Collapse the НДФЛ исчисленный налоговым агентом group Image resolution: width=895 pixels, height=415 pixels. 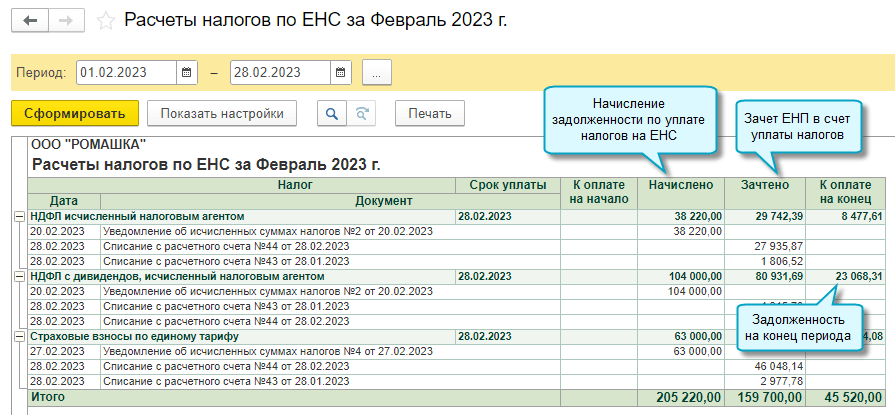coord(19,216)
